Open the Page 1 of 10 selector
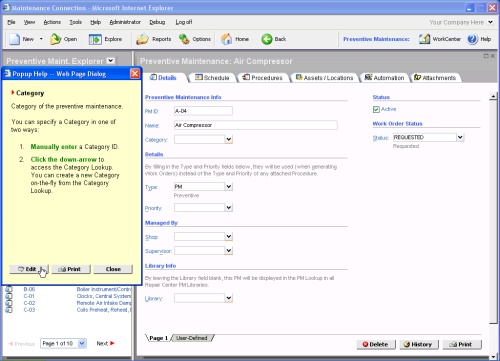The width and height of the screenshot is (500, 361). (x=64, y=343)
